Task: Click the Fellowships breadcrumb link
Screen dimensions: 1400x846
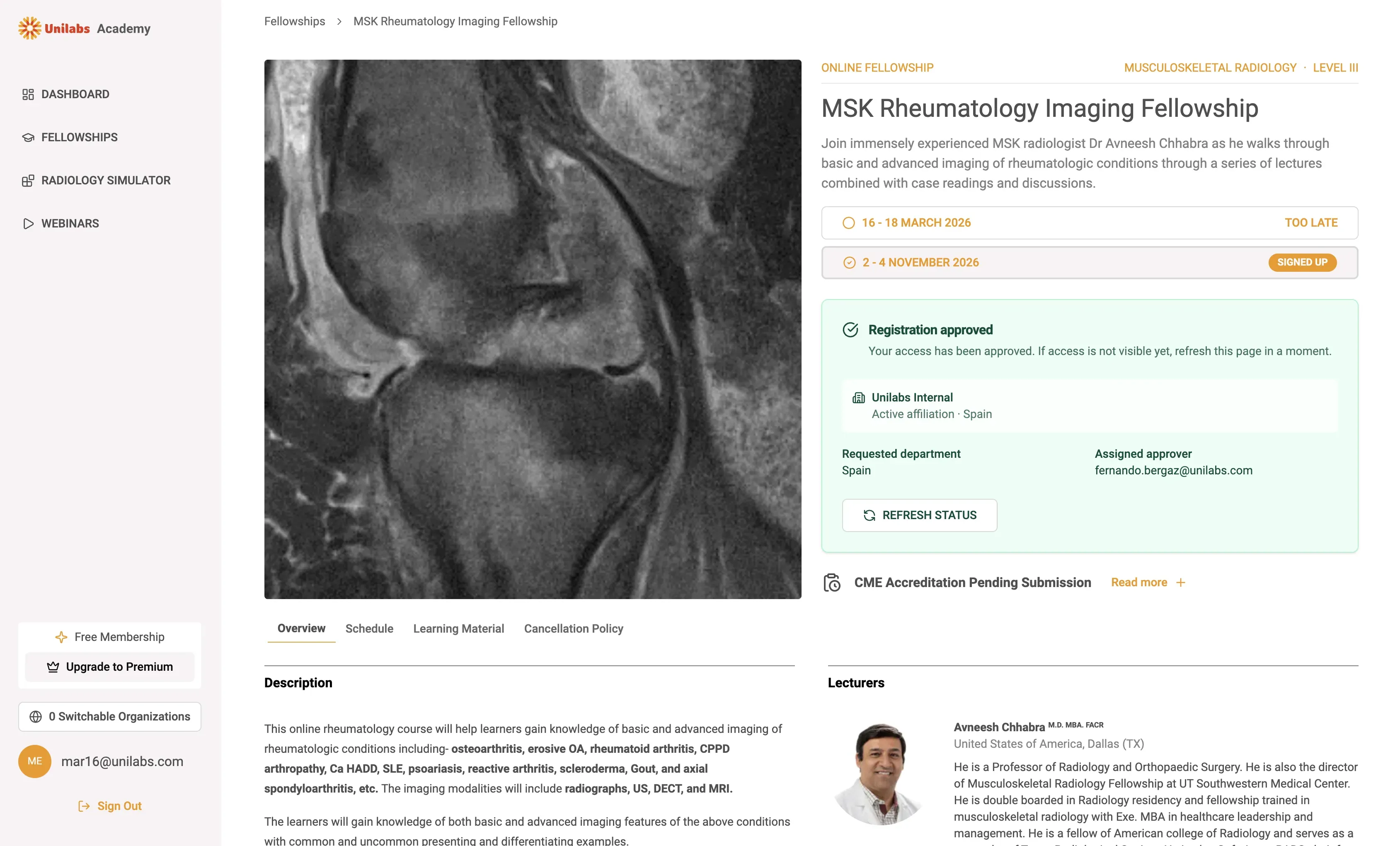Action: tap(294, 22)
